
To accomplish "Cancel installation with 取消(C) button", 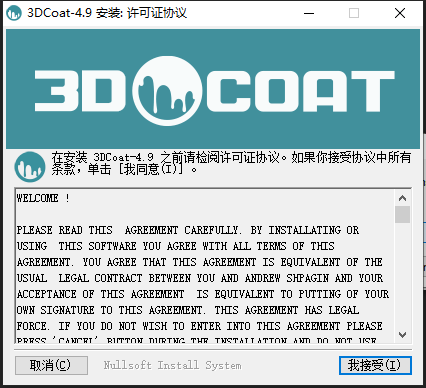I will point(51,365).
